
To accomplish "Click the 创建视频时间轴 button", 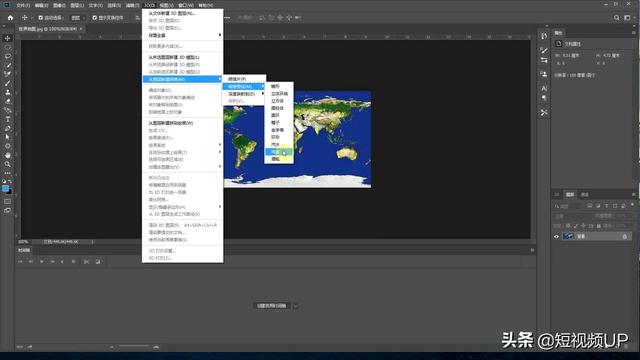I will [272, 306].
